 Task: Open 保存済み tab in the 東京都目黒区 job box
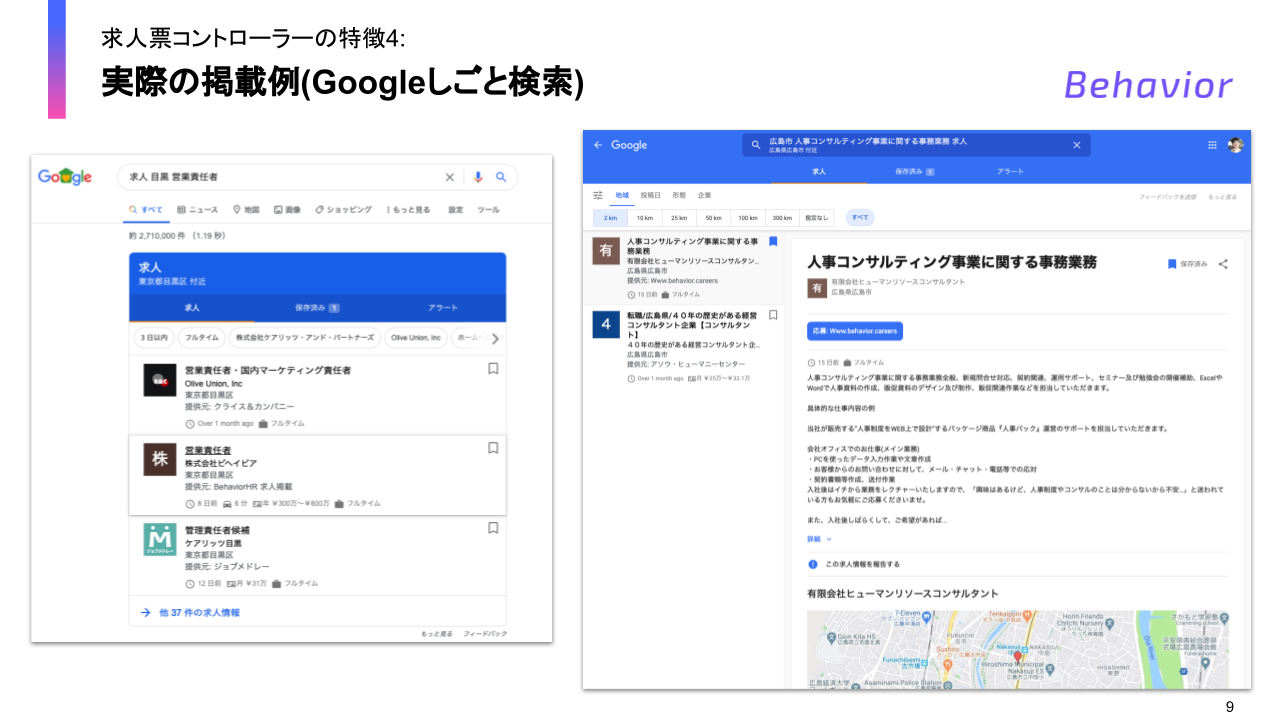[x=317, y=308]
